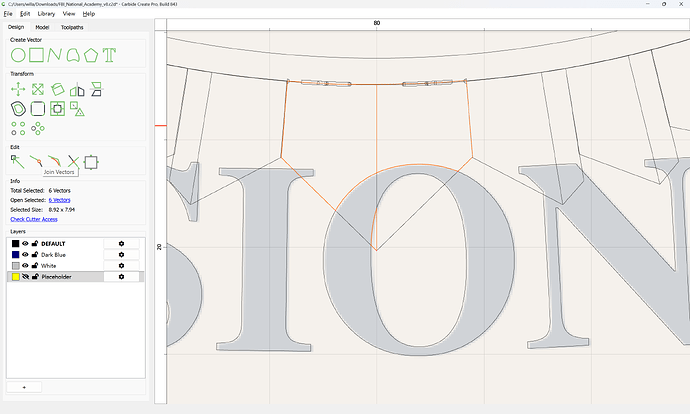This screenshot has height=414, width=690.
Task: Open the Linear Array tool
Action: coord(18,128)
